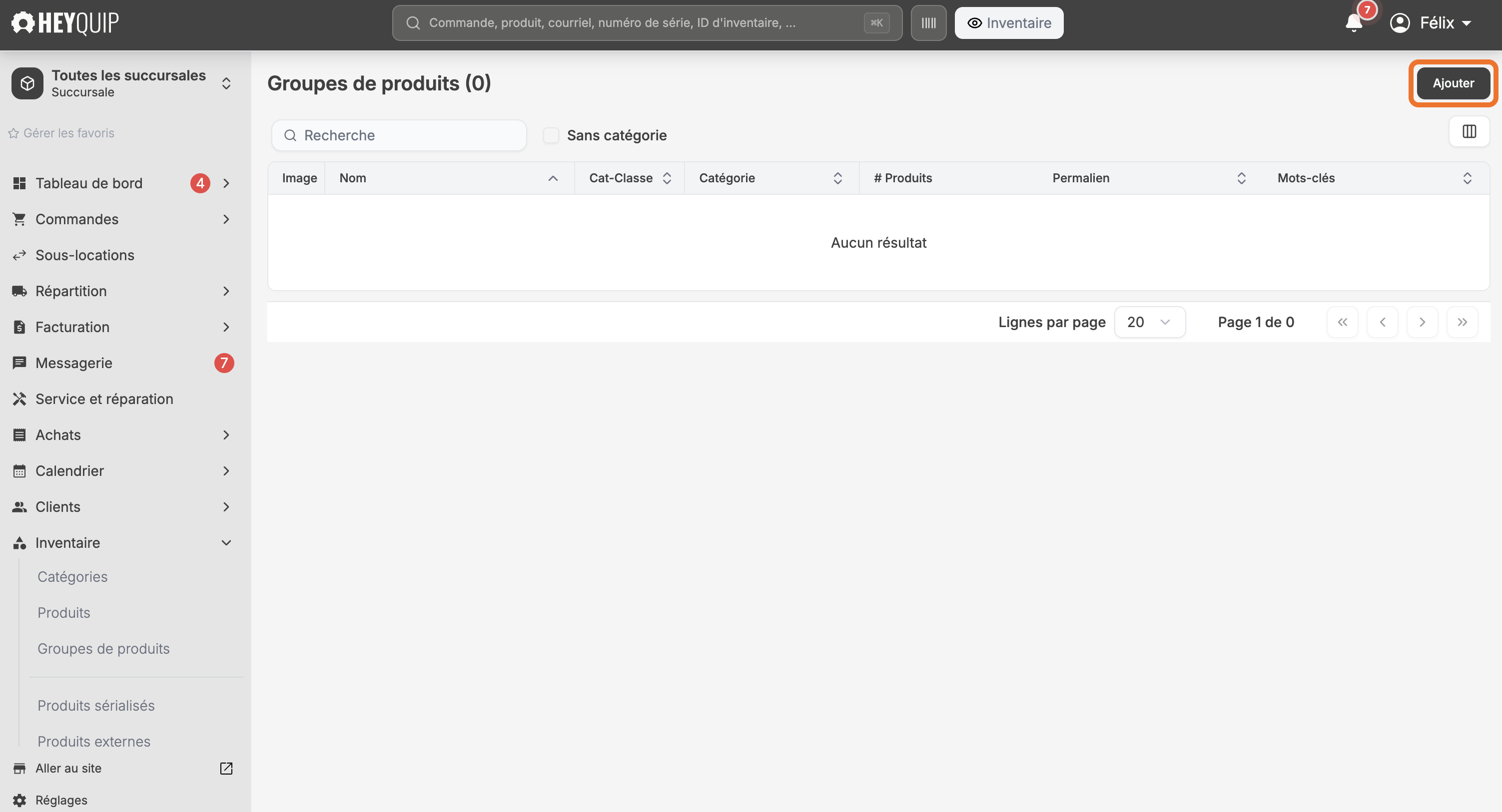Click Gérer les favoris link
The image size is (1502, 812).
(x=69, y=133)
